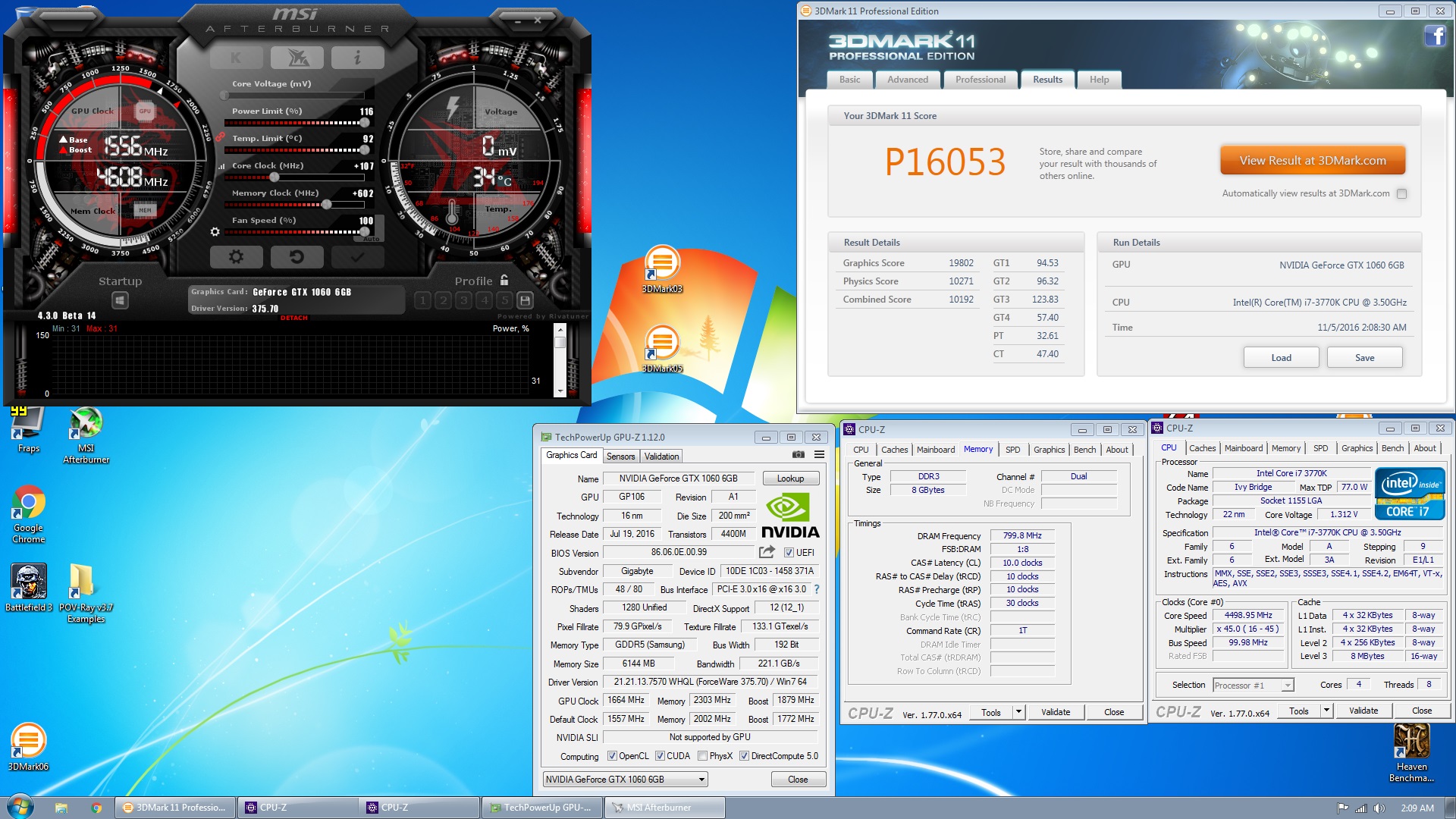Click Validate in CPU-Z Memory window
This screenshot has height=819, width=1456.
1056,712
